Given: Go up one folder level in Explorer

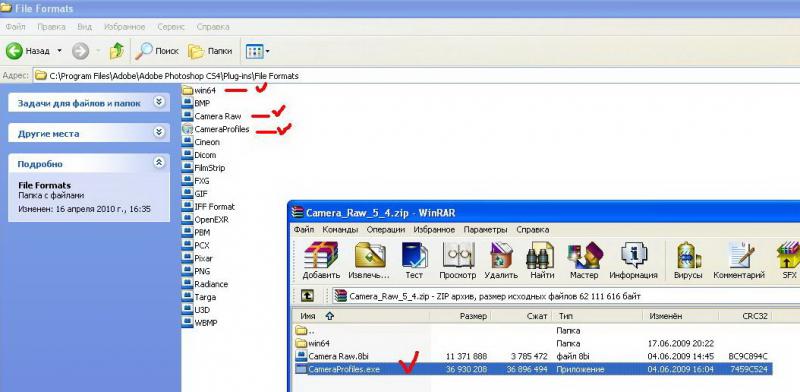Looking at the screenshot, I should tap(117, 51).
